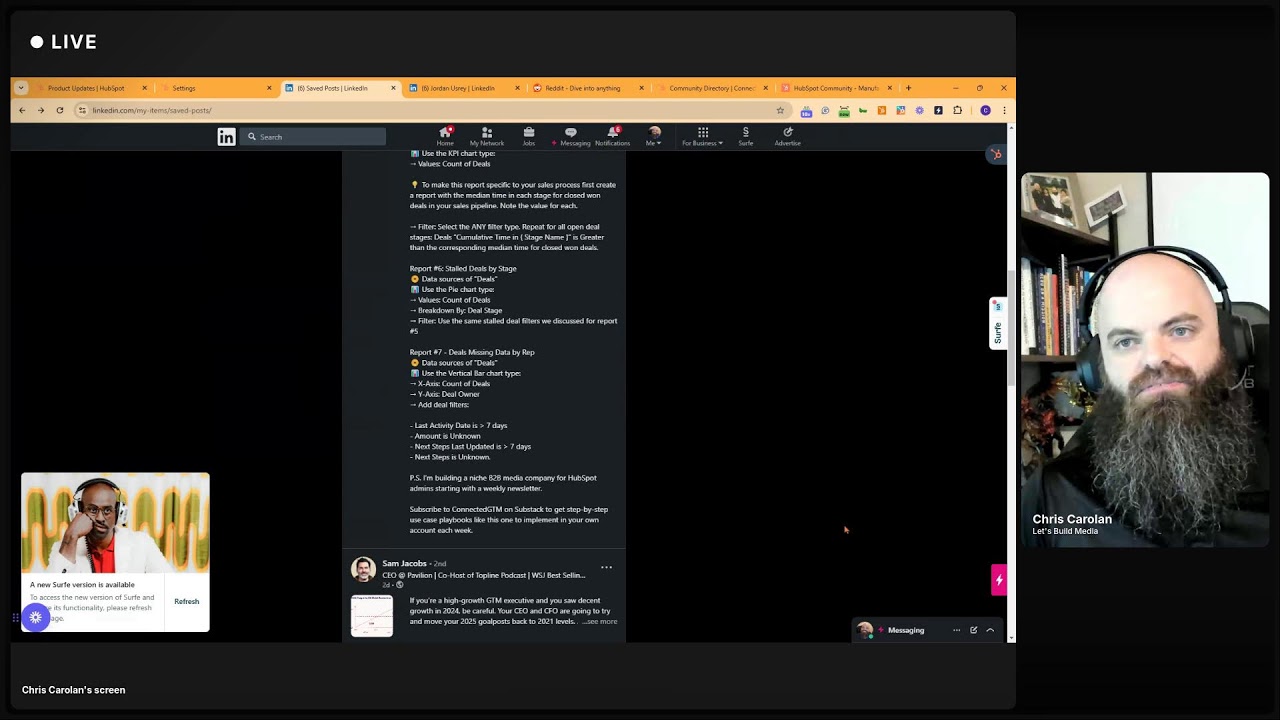The height and width of the screenshot is (720, 1280).
Task: Click the 'Amount is Unknown' line
Action: (x=447, y=436)
